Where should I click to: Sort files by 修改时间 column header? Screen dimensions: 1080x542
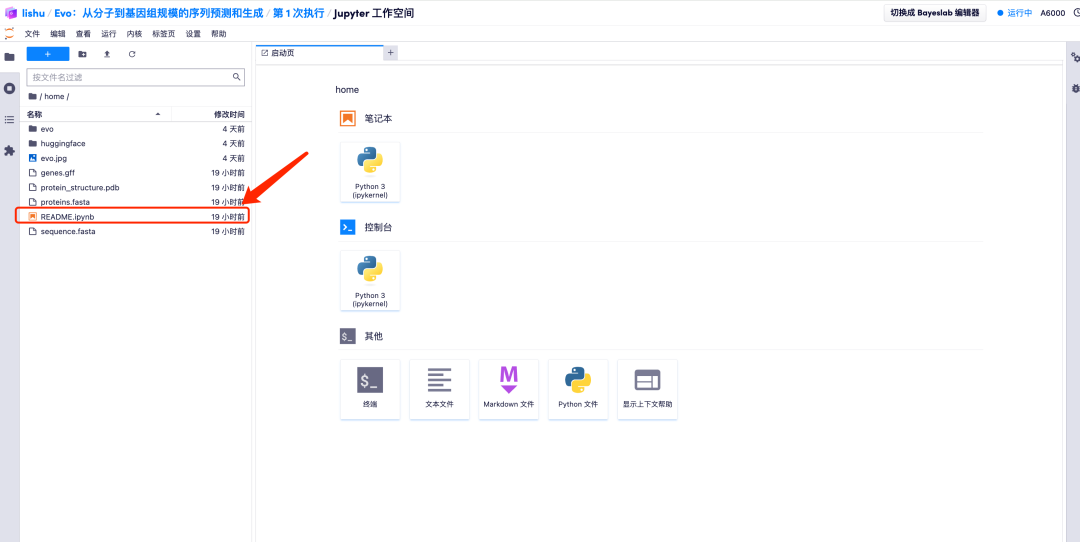coord(228,115)
